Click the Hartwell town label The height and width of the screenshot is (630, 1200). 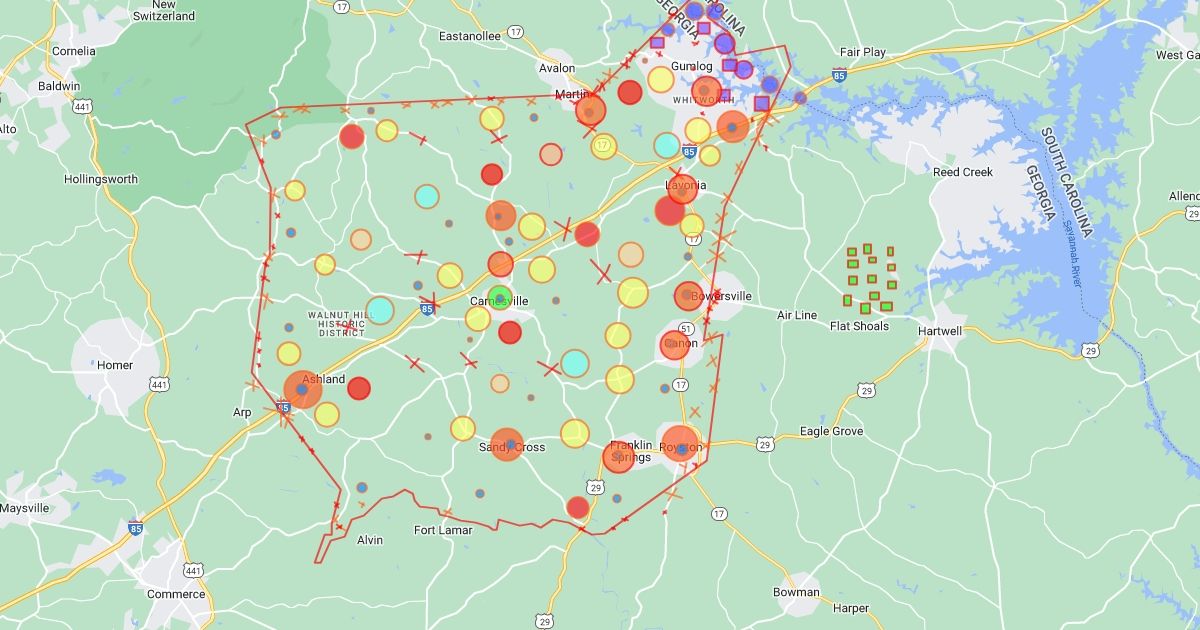(x=939, y=331)
